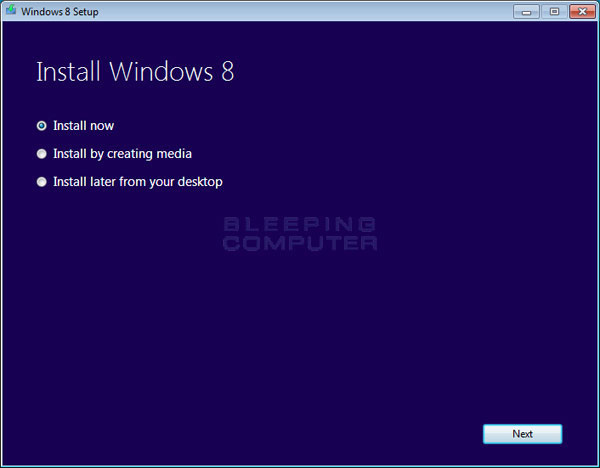Click the Windows 8 Setup title icon

point(11,10)
